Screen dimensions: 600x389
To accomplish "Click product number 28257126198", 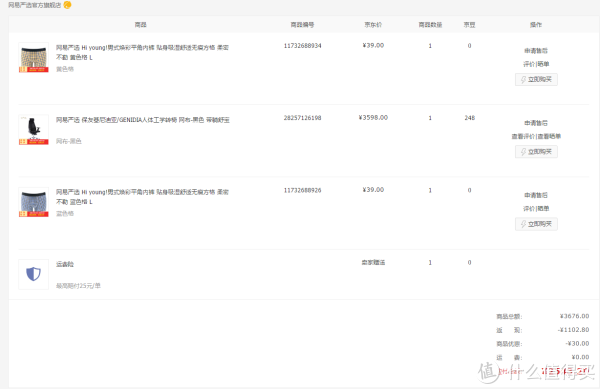I will [x=302, y=118].
